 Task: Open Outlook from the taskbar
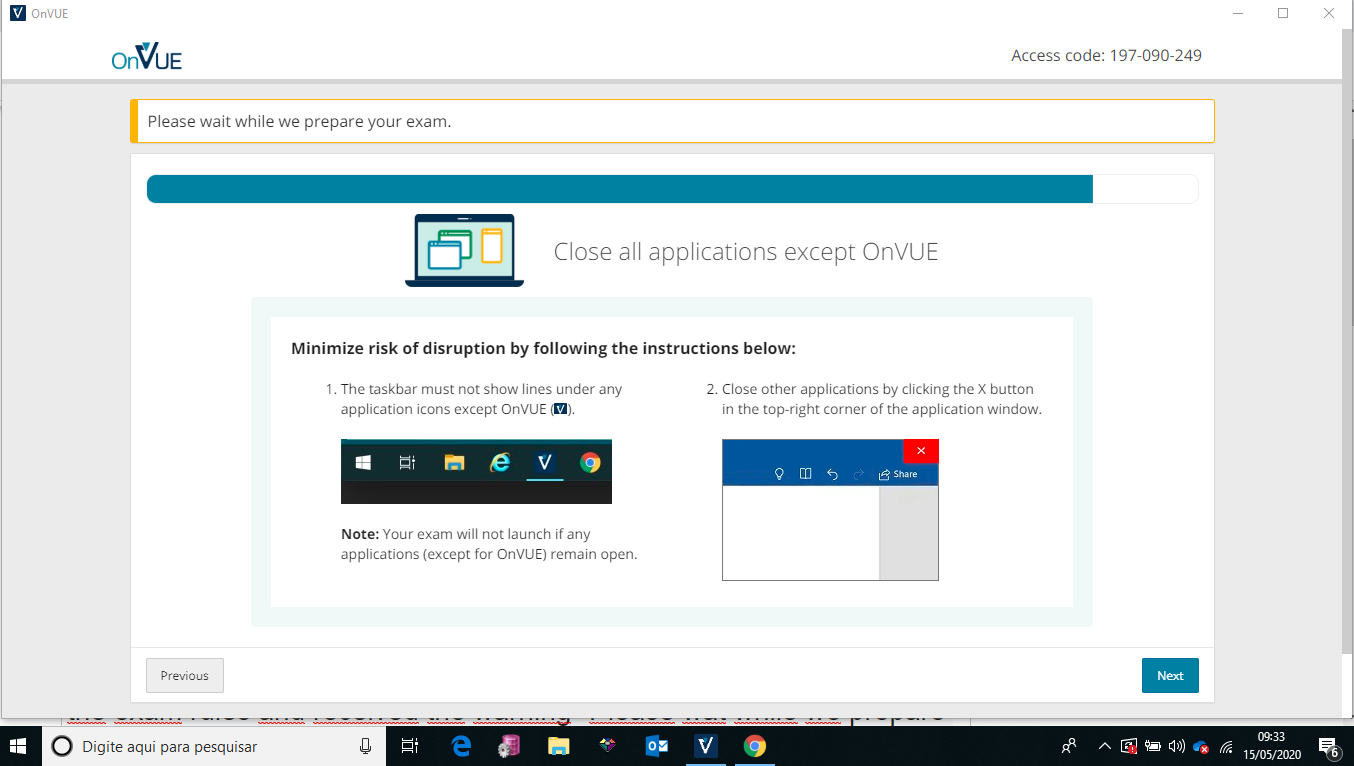tap(657, 746)
